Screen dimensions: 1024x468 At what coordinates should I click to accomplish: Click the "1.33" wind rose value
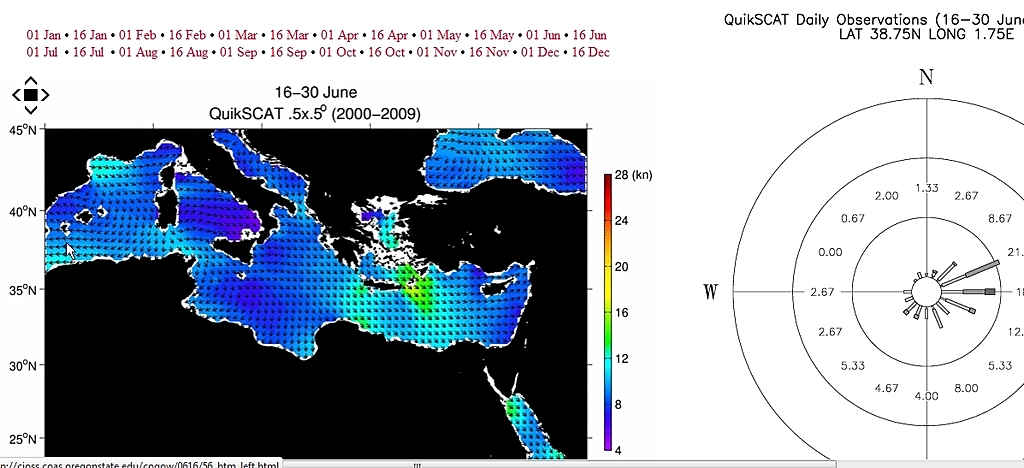click(927, 188)
